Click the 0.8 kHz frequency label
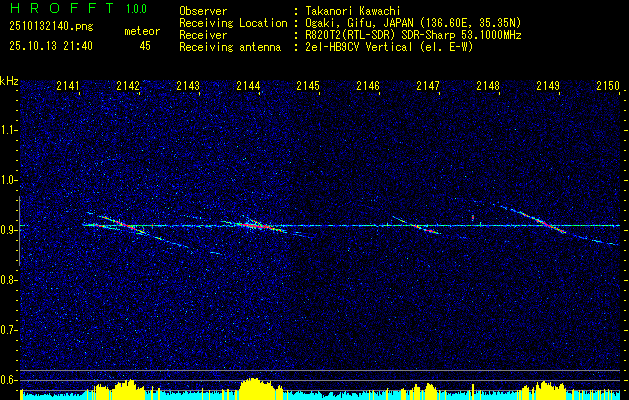This screenshot has height=400, width=629. point(9,280)
